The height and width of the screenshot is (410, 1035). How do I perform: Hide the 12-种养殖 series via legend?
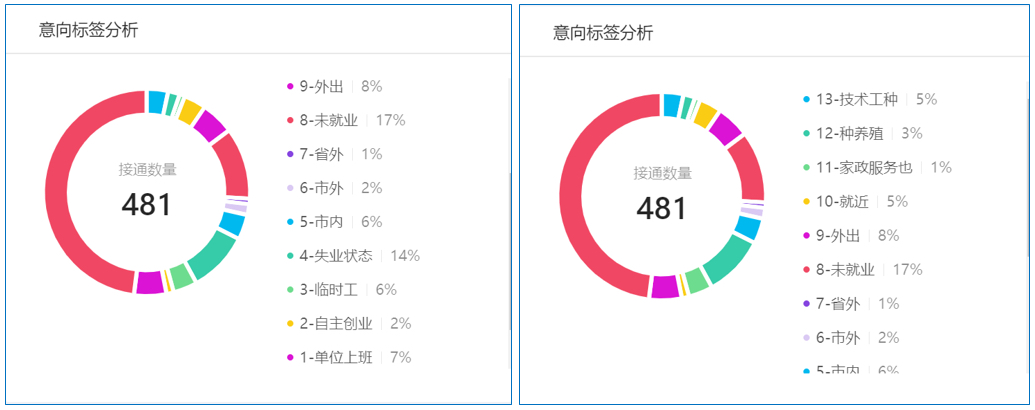(x=849, y=133)
